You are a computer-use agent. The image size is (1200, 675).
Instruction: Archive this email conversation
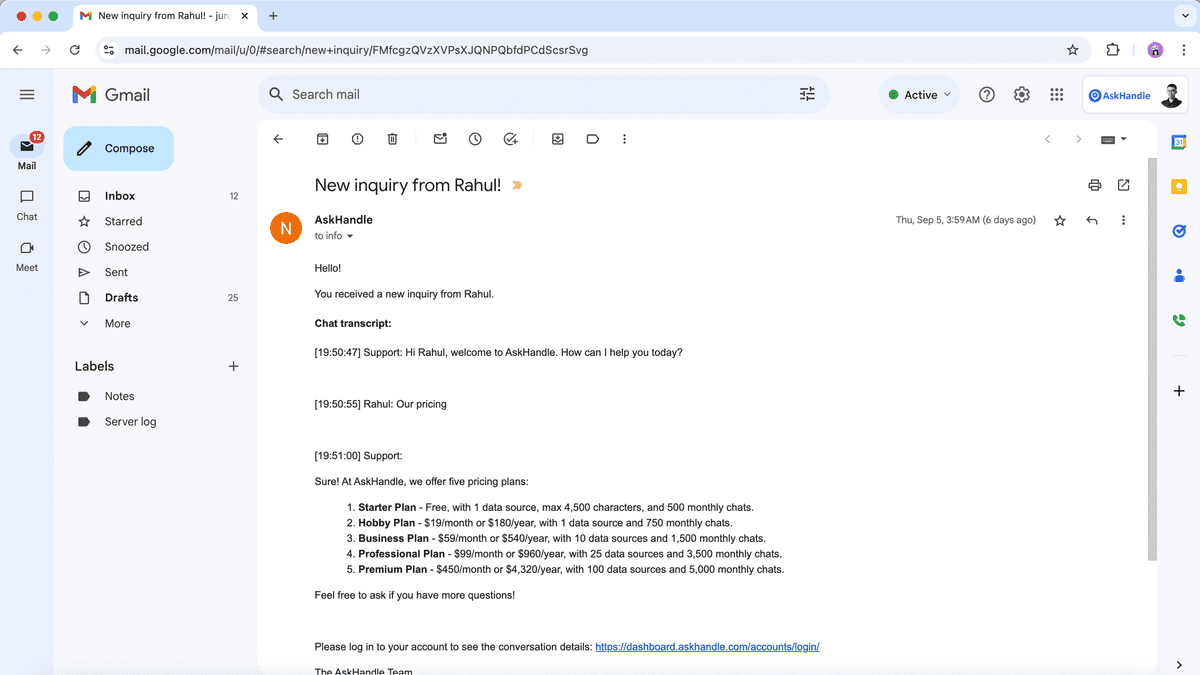tap(323, 139)
